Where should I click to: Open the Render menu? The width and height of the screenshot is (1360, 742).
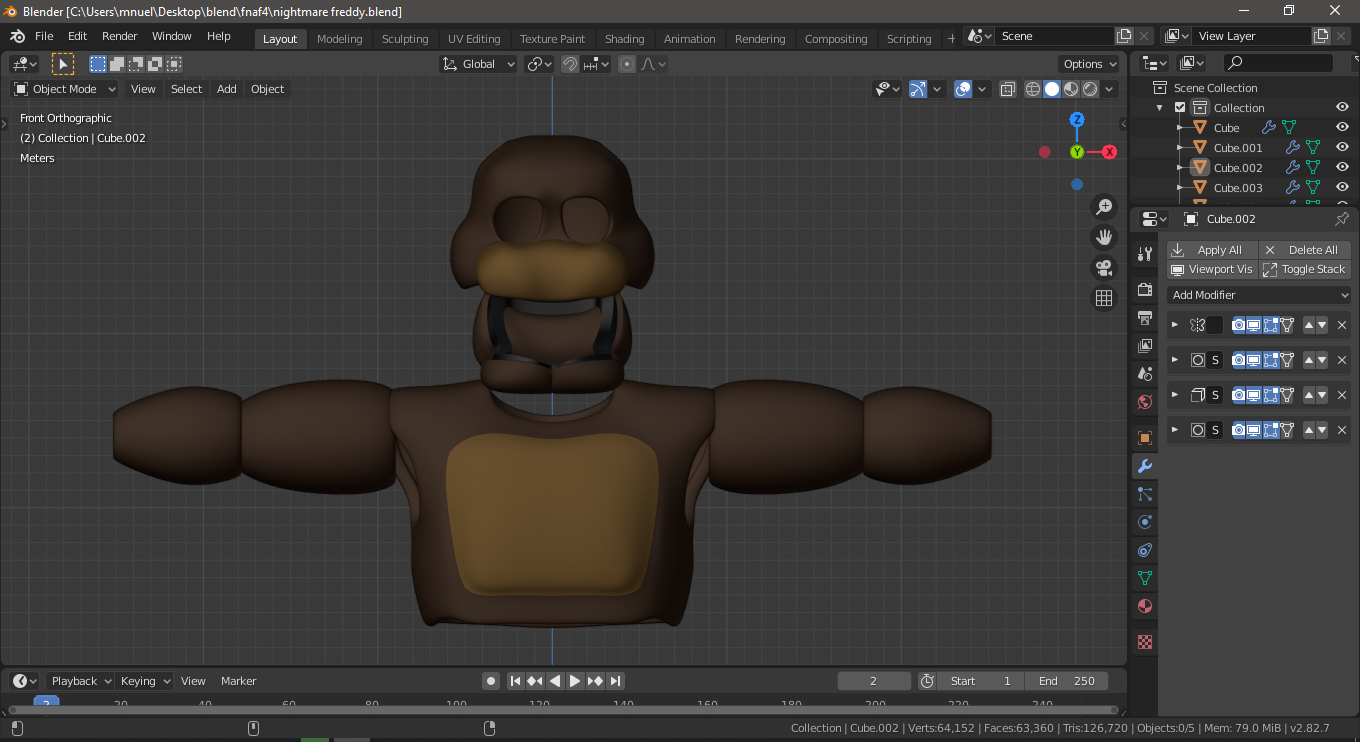coord(120,36)
